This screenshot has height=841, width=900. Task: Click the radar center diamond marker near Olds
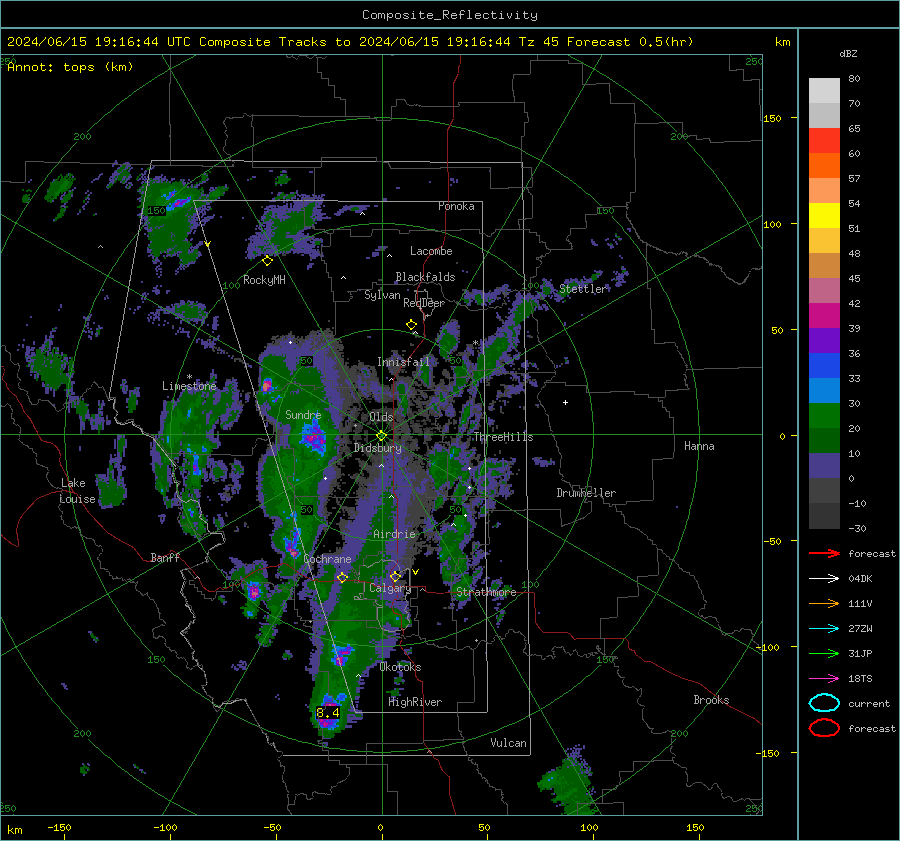[x=382, y=435]
